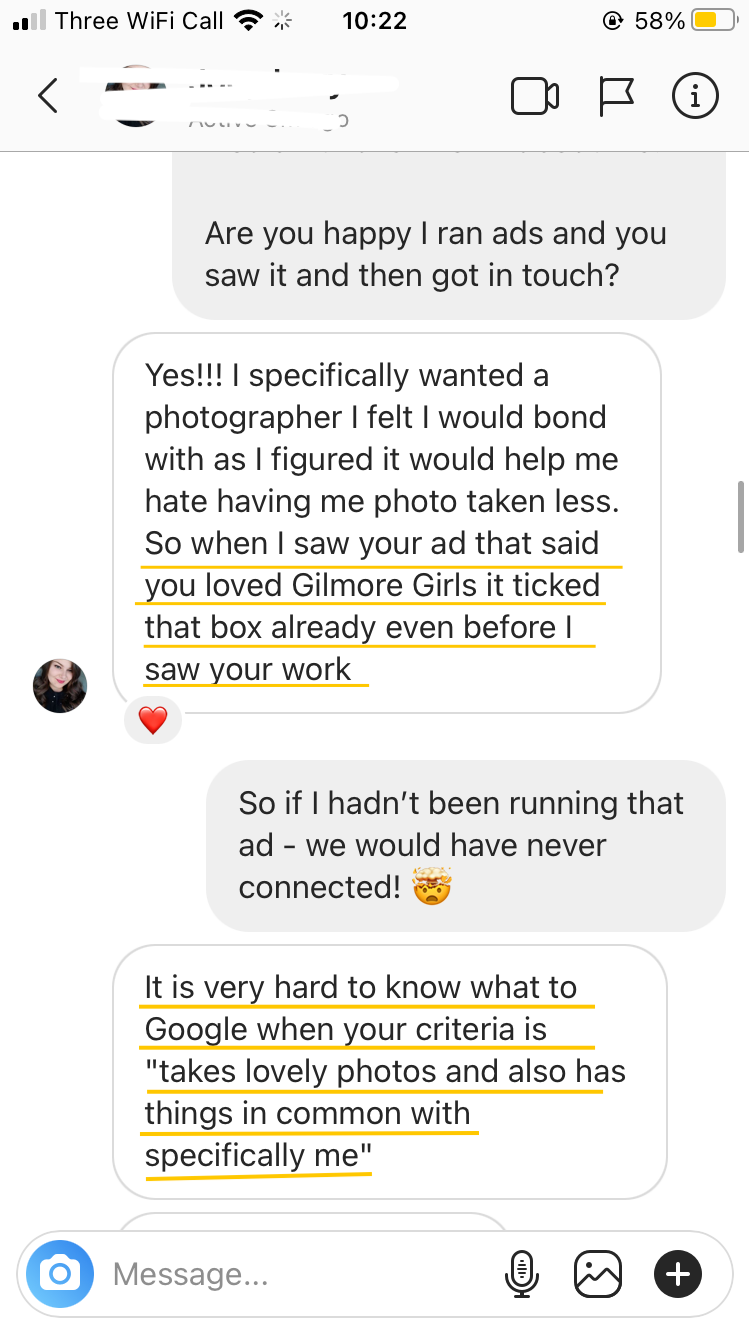Open the sender's profile picture beside message
The height and width of the screenshot is (1333, 749).
[60, 686]
